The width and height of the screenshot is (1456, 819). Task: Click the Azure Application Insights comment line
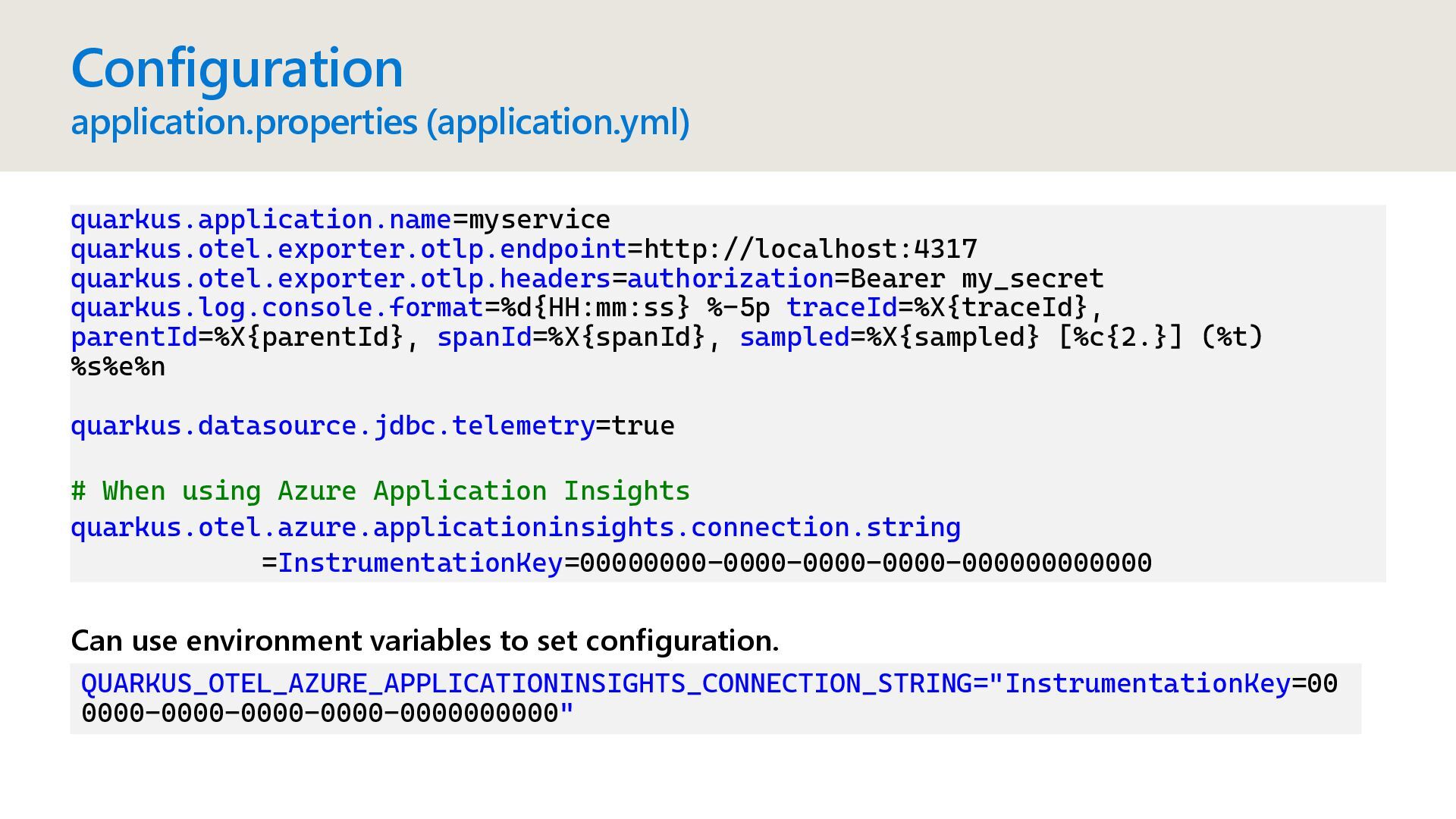click(x=380, y=491)
